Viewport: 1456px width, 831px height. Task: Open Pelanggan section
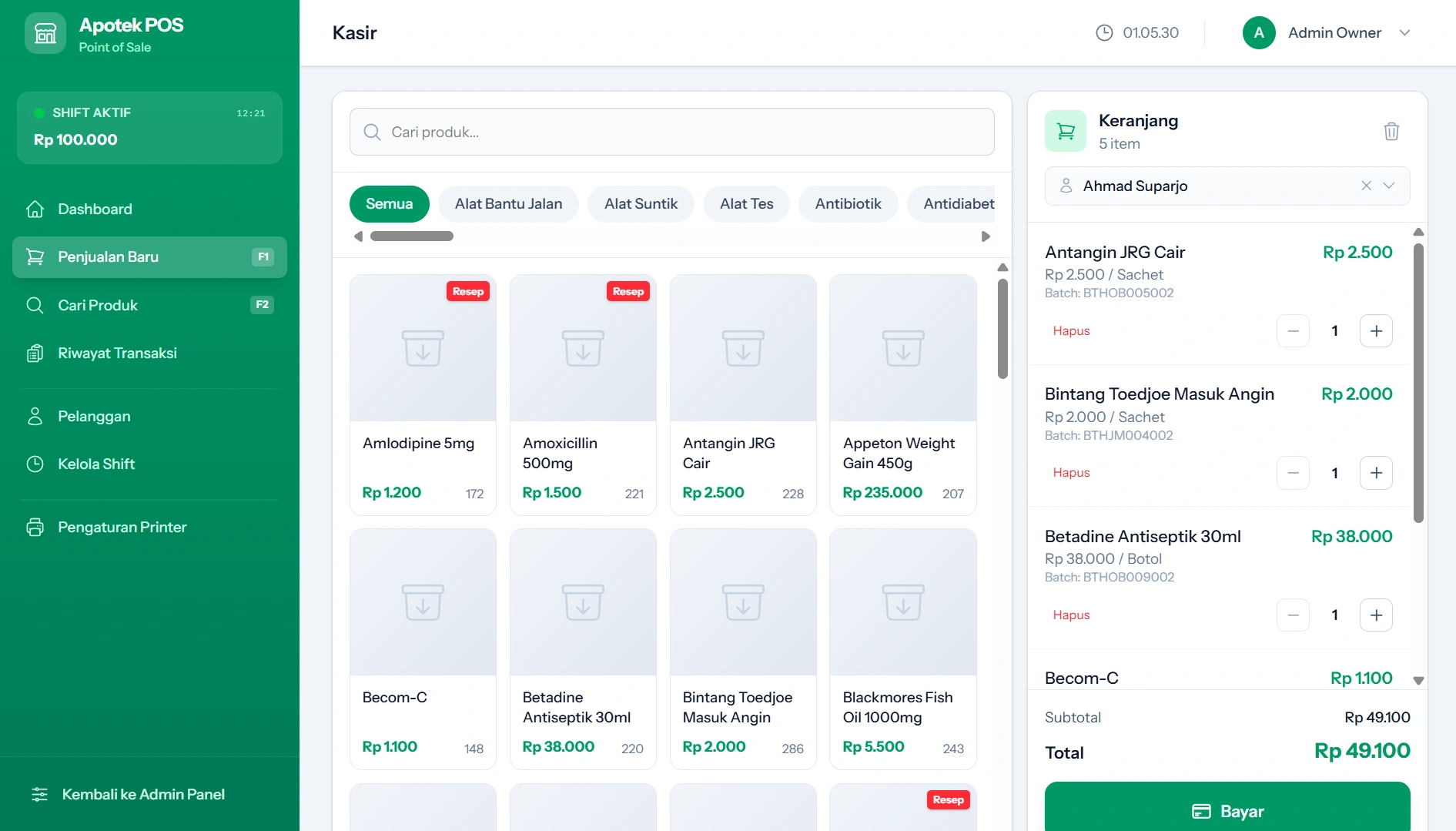(x=149, y=416)
